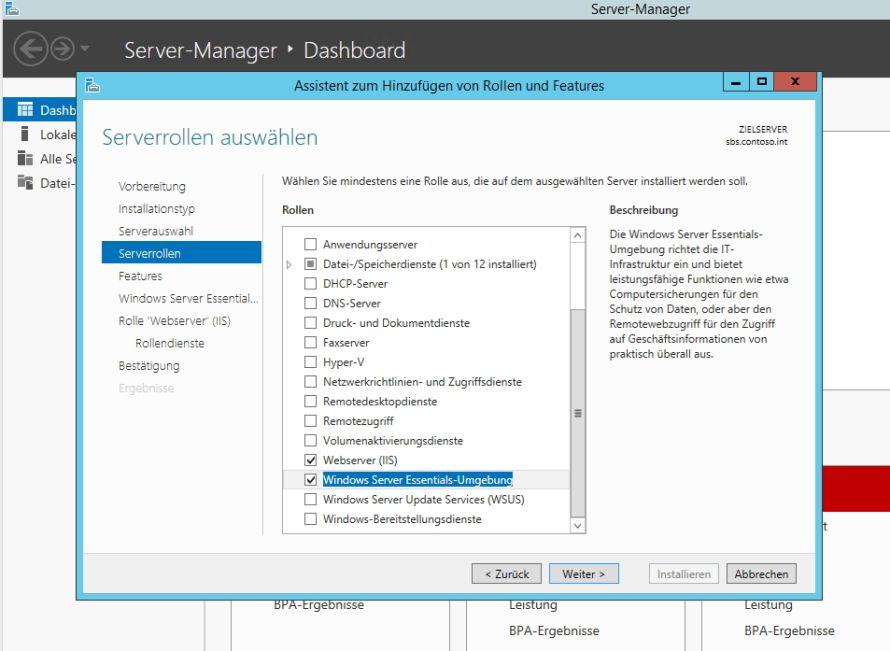Close the wizard with the red X
The image size is (890, 651).
(795, 82)
